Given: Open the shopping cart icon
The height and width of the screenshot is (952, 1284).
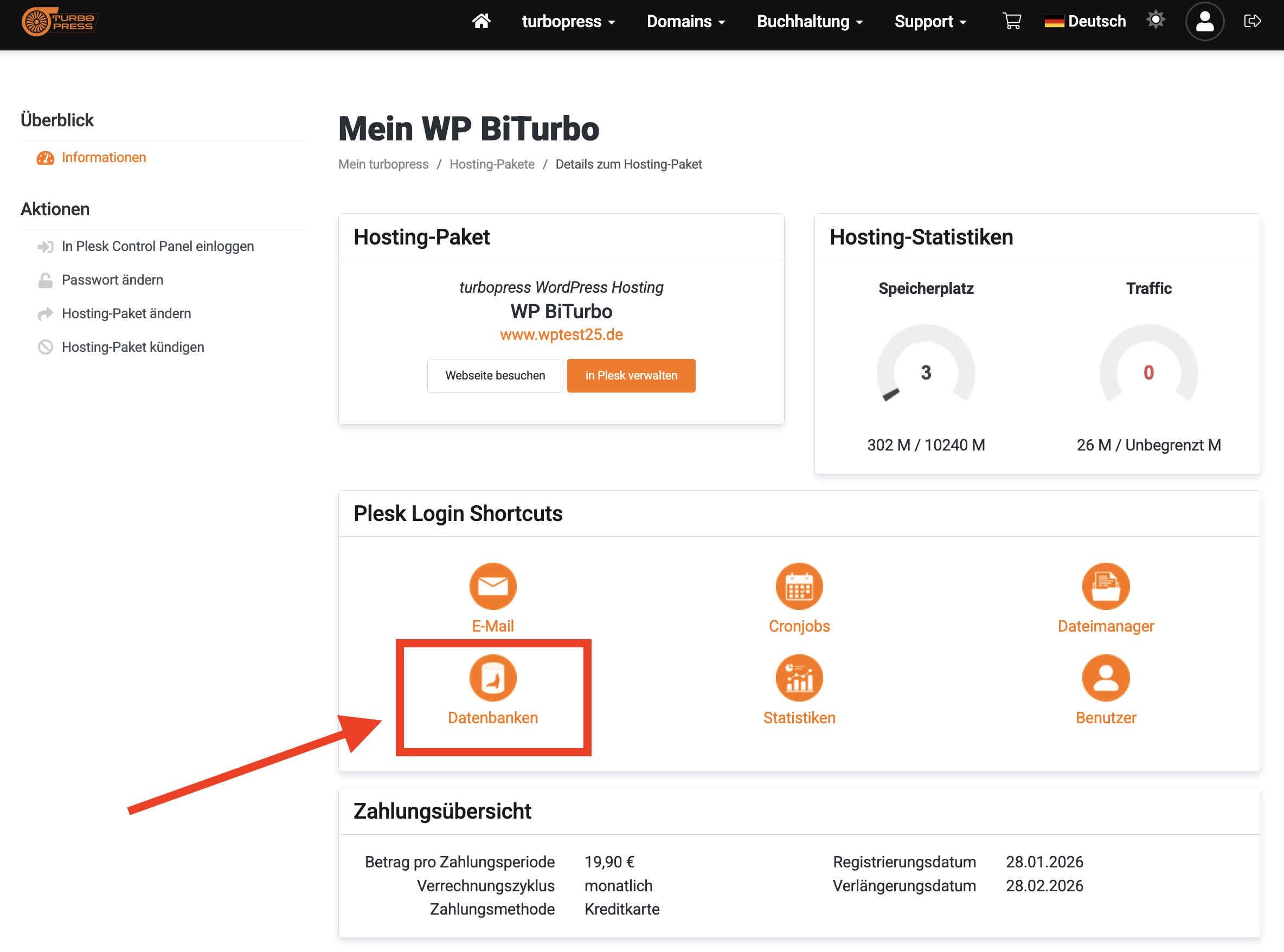Looking at the screenshot, I should [x=1011, y=21].
